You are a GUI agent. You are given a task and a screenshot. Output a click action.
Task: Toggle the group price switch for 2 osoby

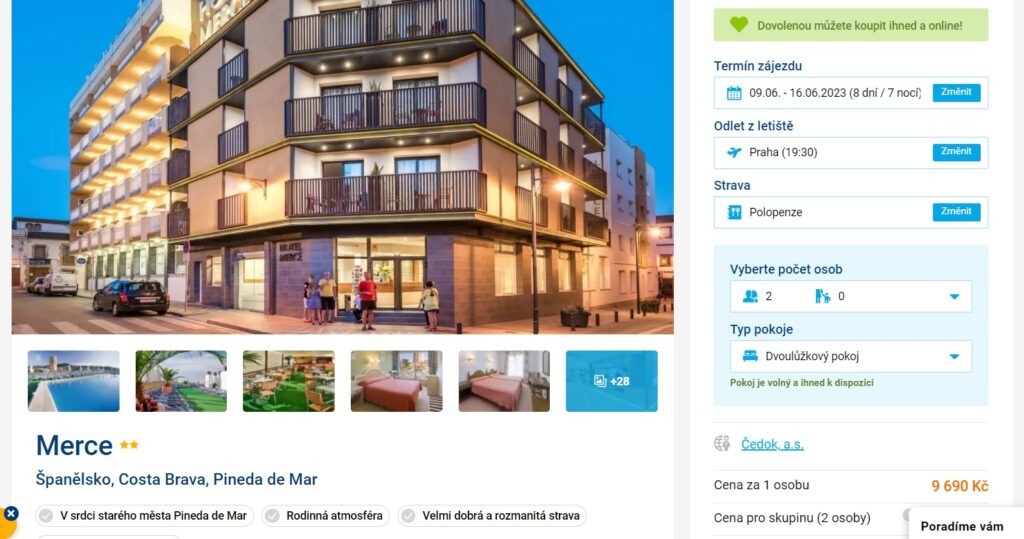point(906,516)
